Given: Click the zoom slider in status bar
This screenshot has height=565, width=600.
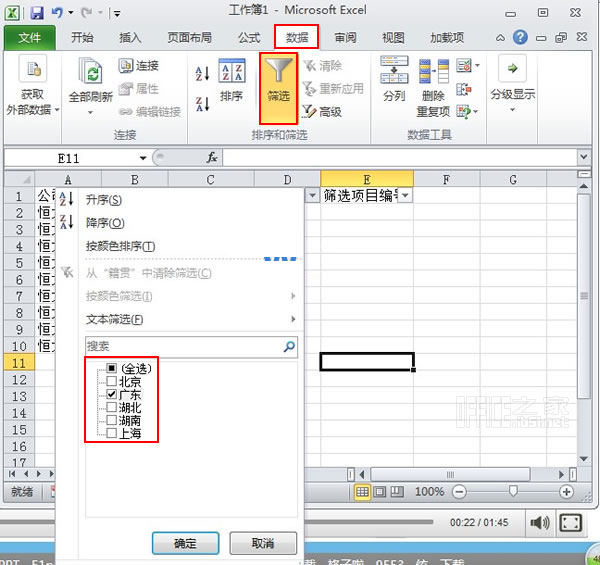Looking at the screenshot, I should coord(513,492).
